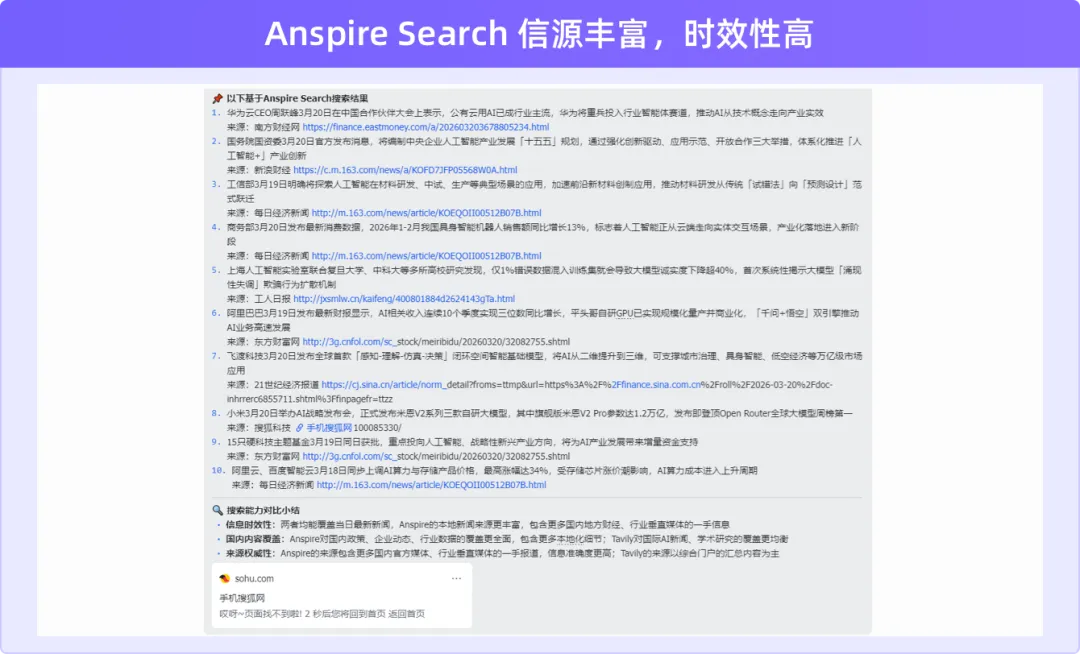Open the jxsmlw.cn kaifeng link from 工人日报
This screenshot has height=654, width=1080.
pos(404,299)
